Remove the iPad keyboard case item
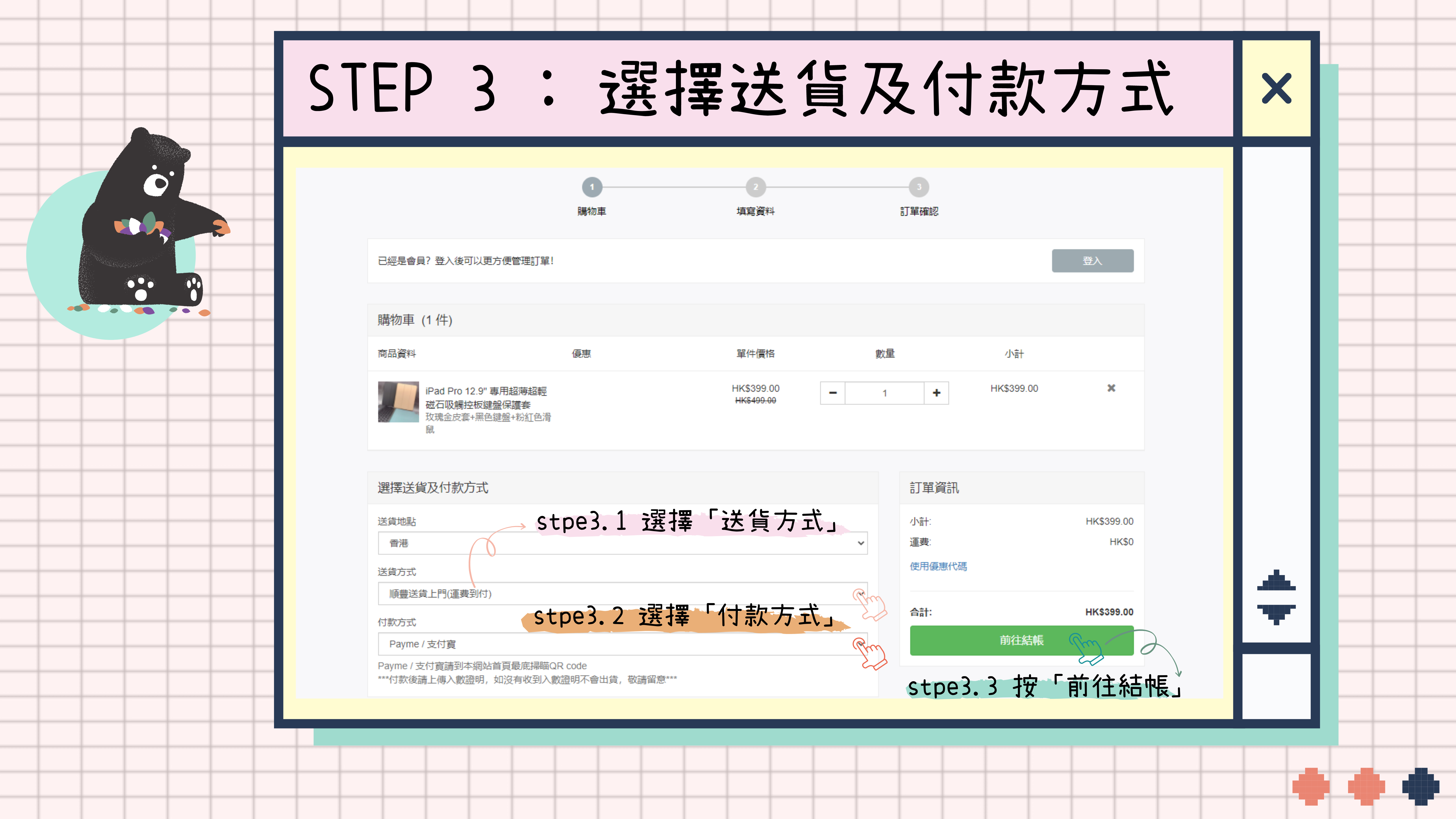 (x=1111, y=388)
